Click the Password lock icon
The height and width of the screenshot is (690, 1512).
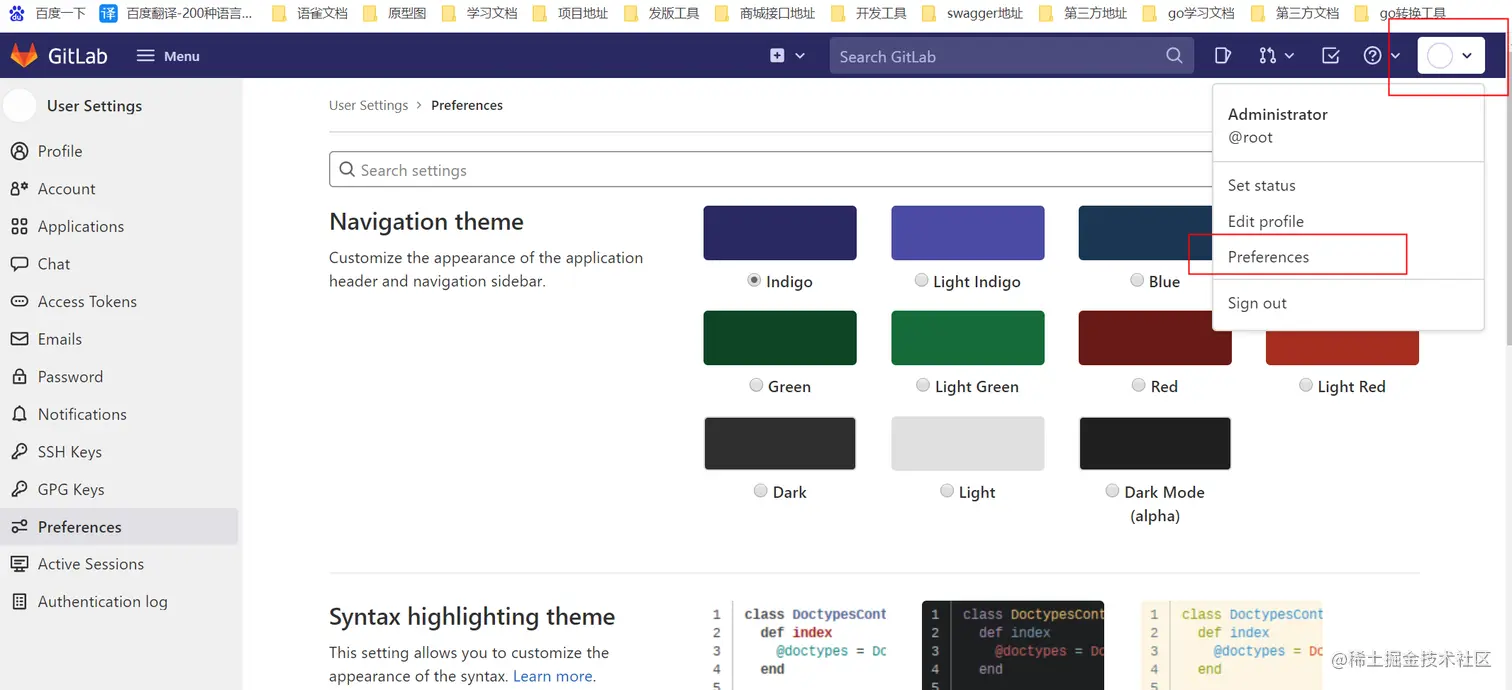pyautogui.click(x=19, y=377)
